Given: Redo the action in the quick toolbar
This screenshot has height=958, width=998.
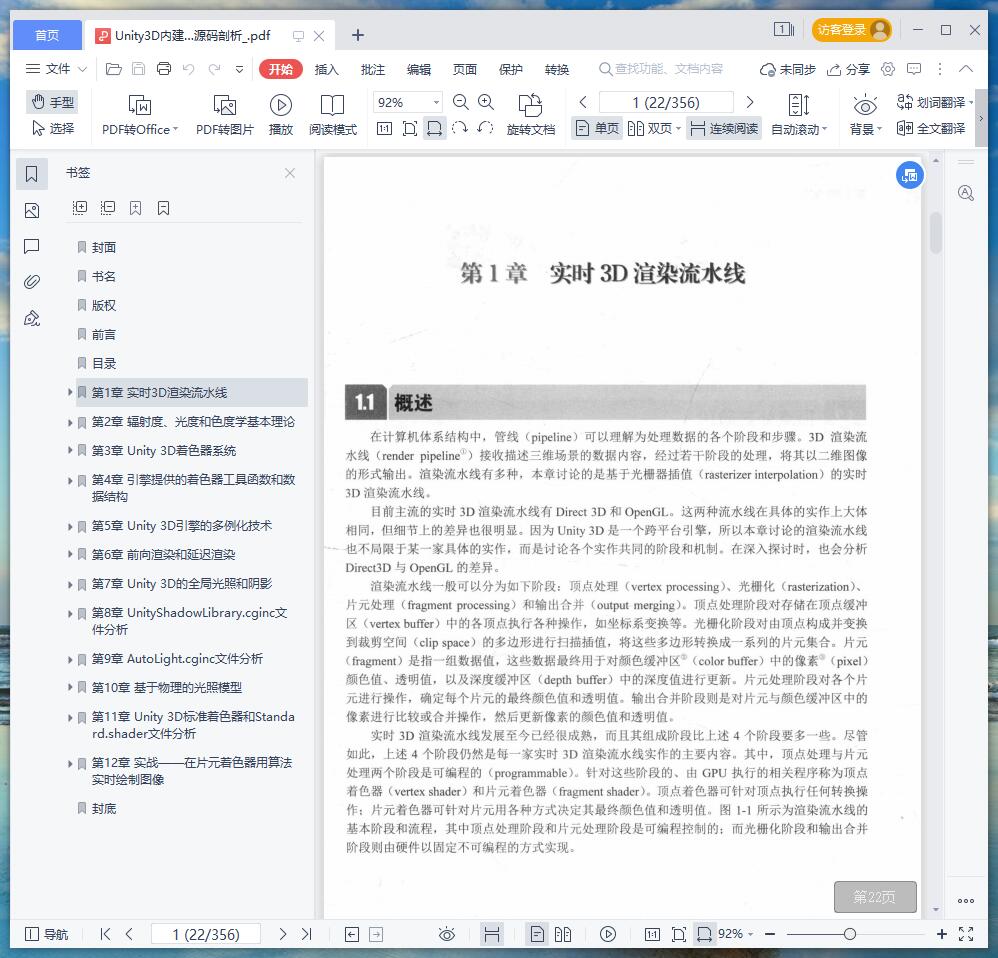Looking at the screenshot, I should [x=214, y=69].
